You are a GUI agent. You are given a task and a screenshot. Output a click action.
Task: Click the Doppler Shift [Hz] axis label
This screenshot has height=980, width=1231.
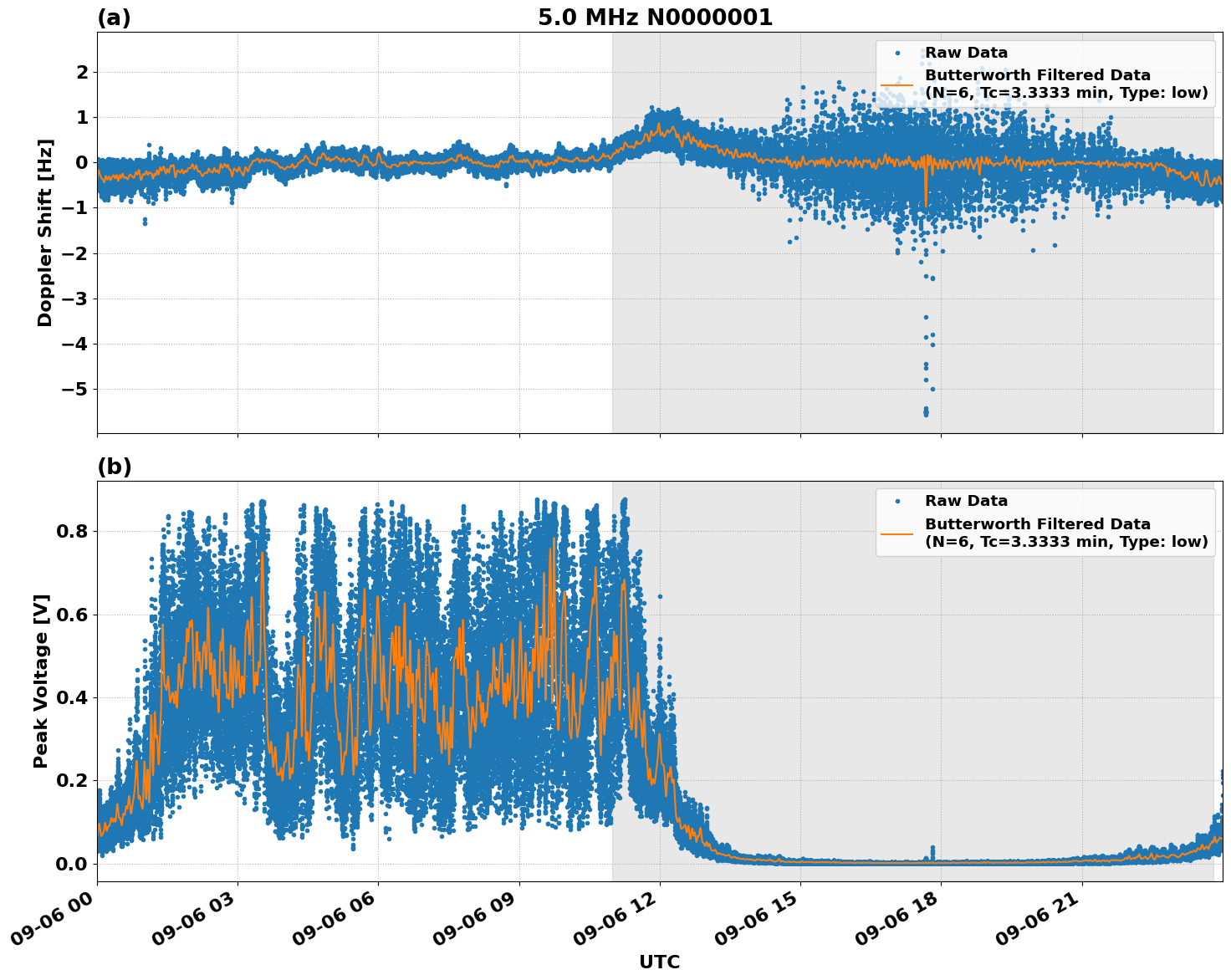(x=48, y=230)
